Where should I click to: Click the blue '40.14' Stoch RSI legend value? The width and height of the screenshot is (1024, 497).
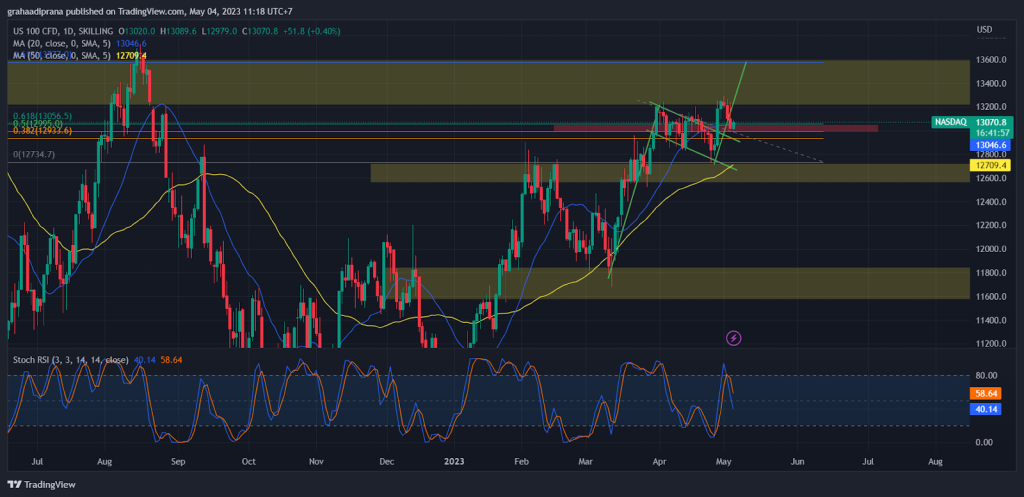click(144, 359)
